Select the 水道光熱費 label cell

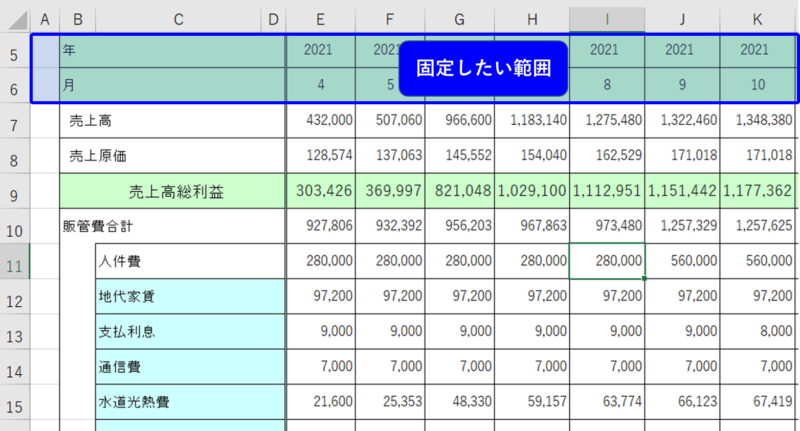coord(190,402)
